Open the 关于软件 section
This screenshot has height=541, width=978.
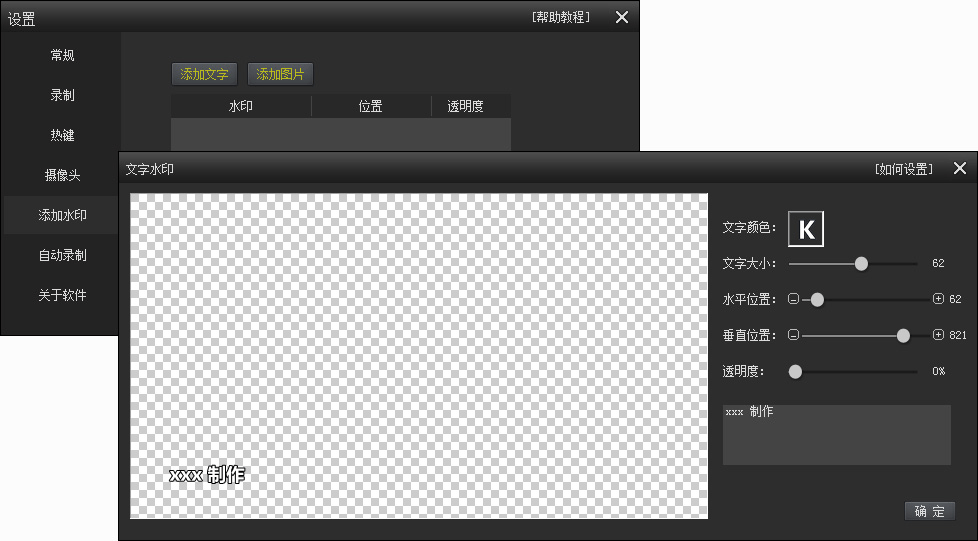62,295
